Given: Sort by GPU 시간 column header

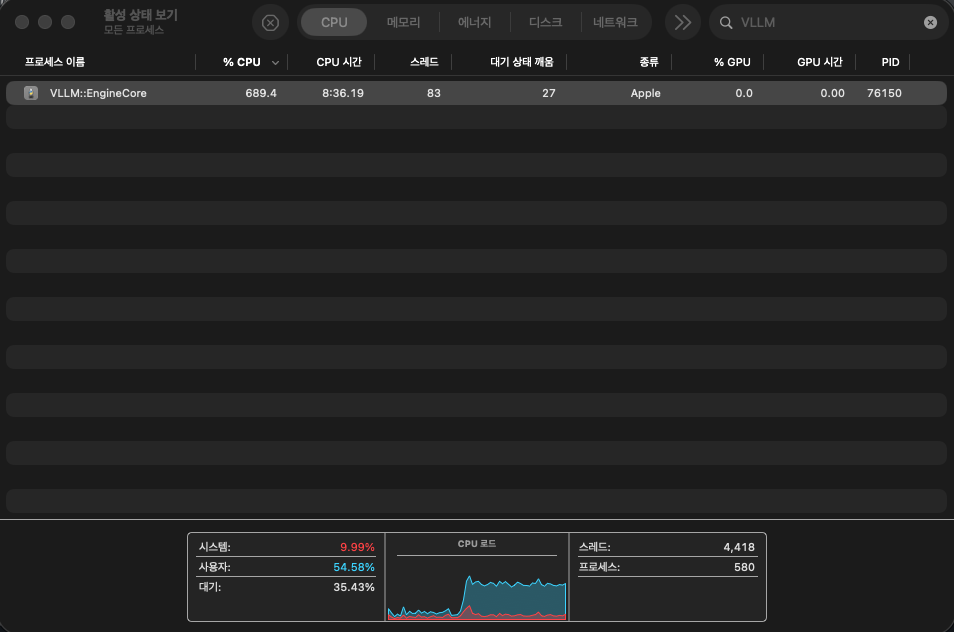Looking at the screenshot, I should 820,62.
